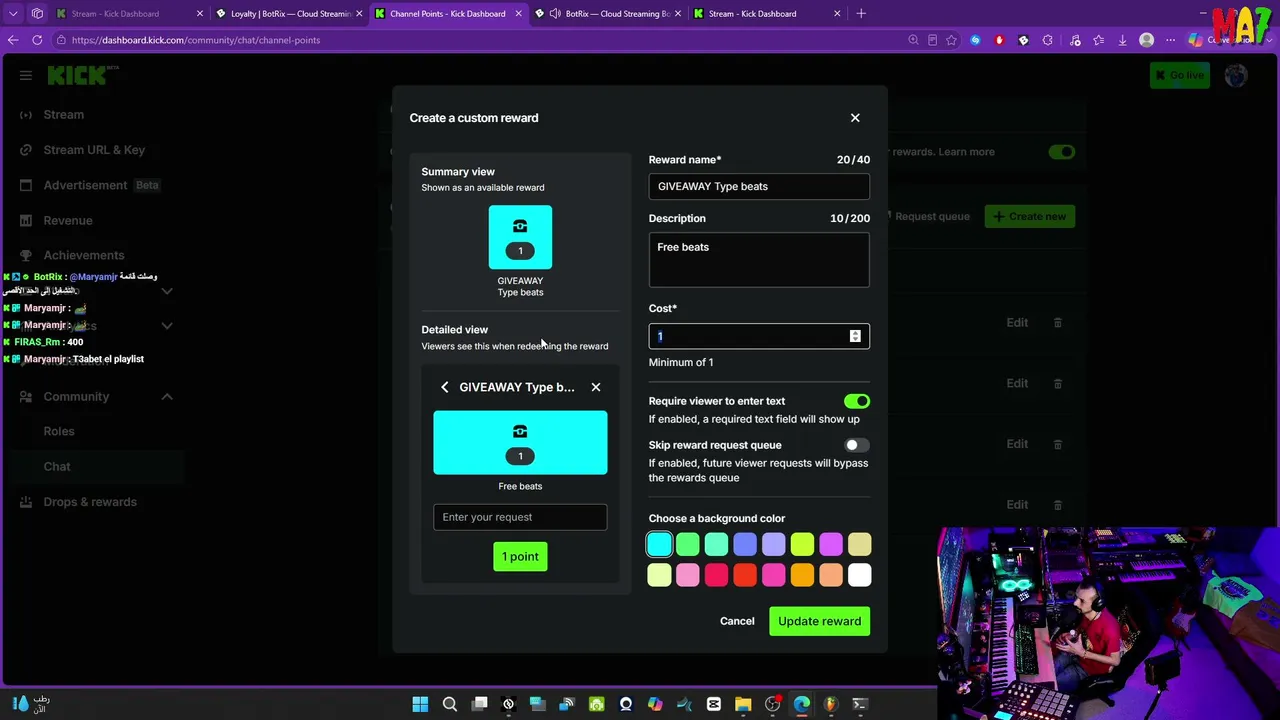This screenshot has height=720, width=1280.
Task: Open the Achievements section
Action: point(84,255)
